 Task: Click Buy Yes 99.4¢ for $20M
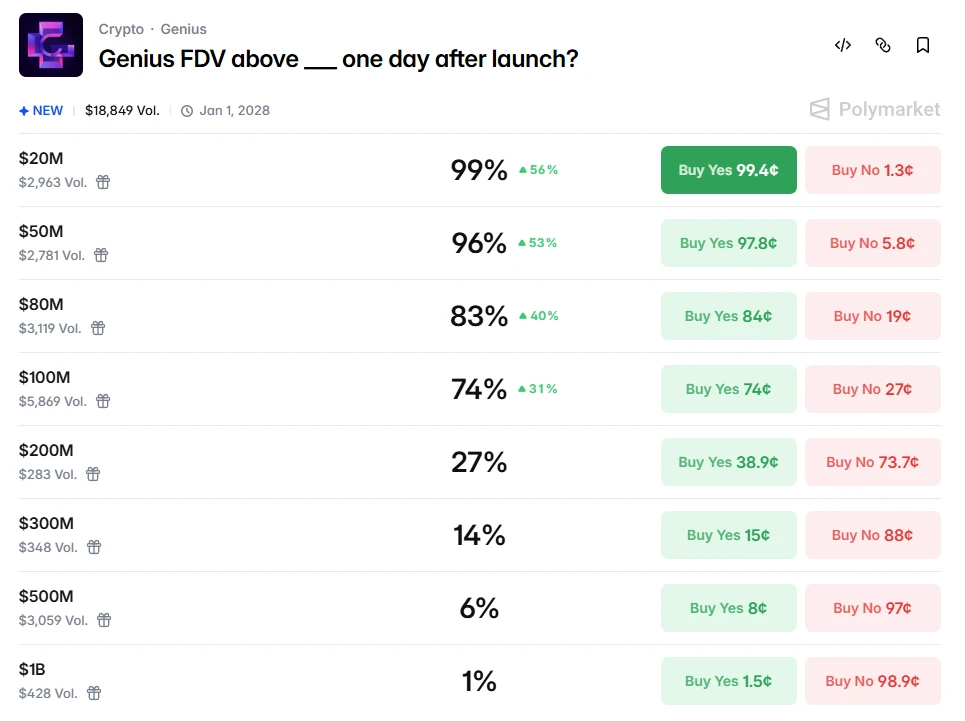coord(728,170)
